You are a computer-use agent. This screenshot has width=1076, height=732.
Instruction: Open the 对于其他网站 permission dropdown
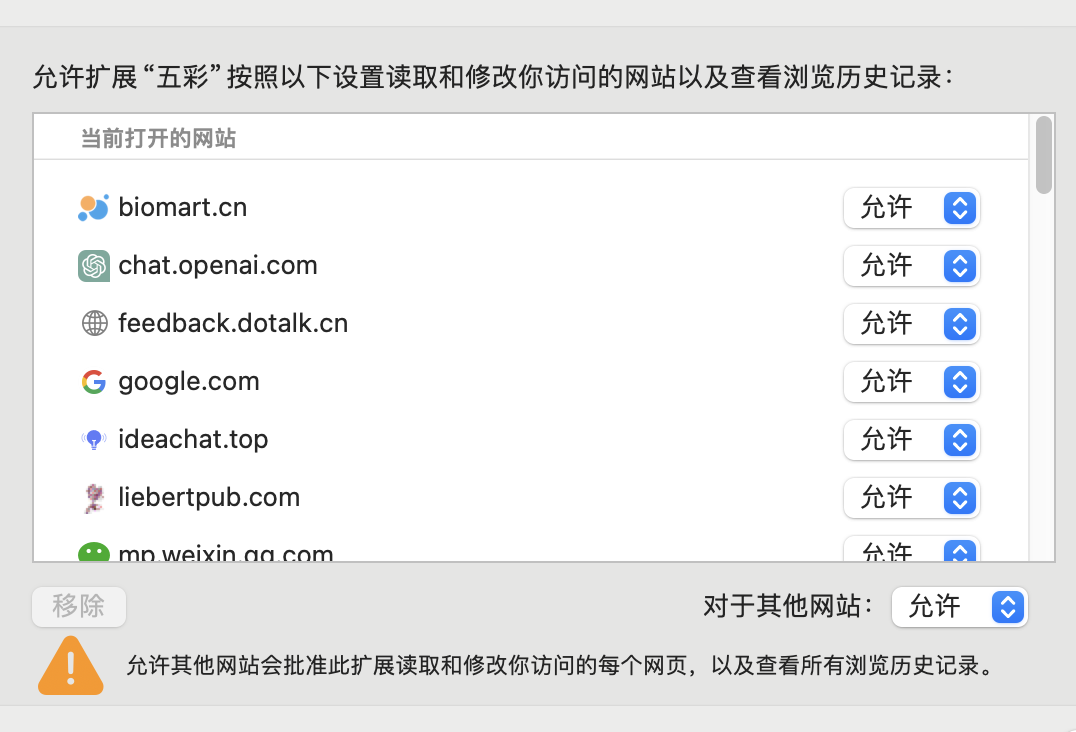959,607
